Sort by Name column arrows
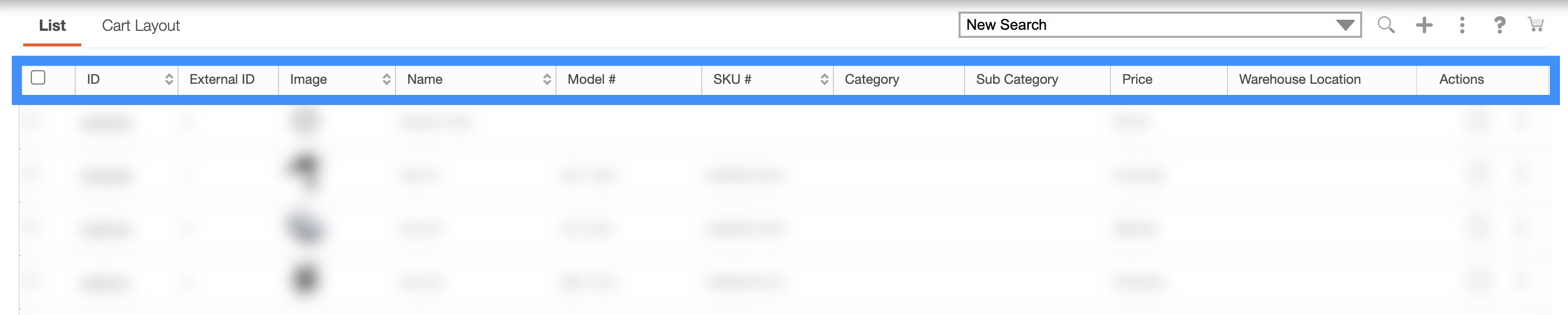The height and width of the screenshot is (315, 1568). (x=546, y=79)
